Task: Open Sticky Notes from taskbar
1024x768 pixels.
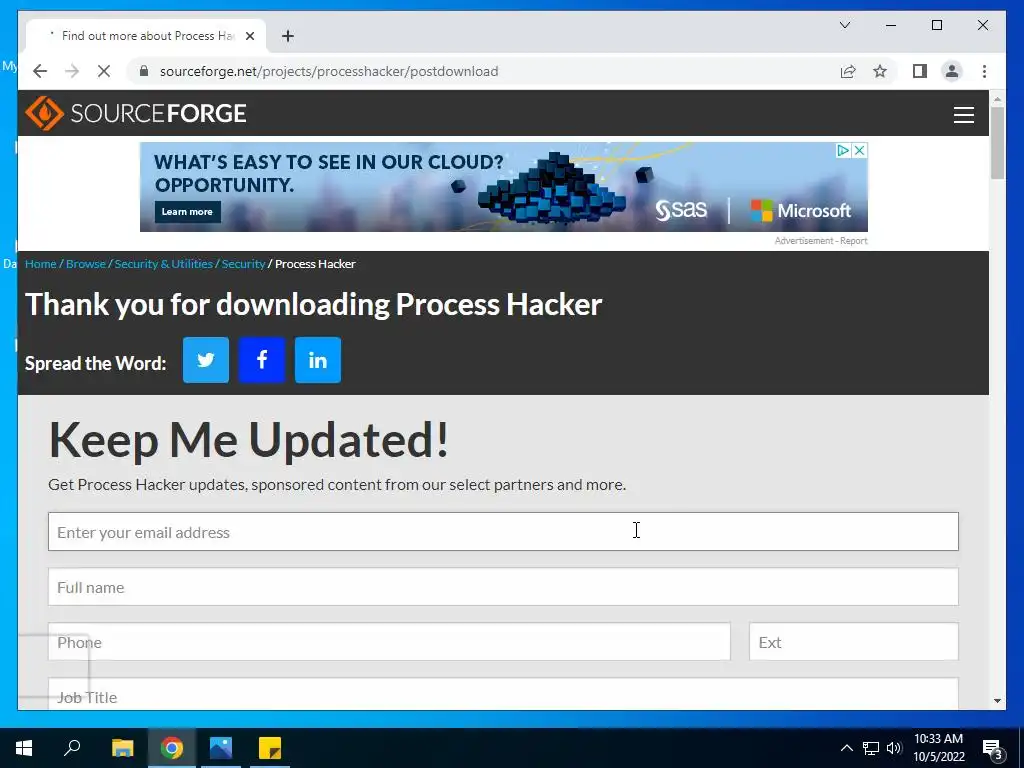Action: [x=270, y=748]
